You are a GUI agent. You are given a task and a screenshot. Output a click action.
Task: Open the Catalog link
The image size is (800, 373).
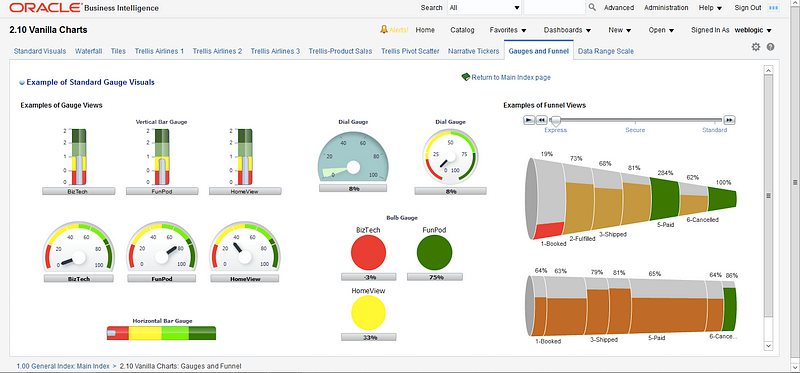462,30
